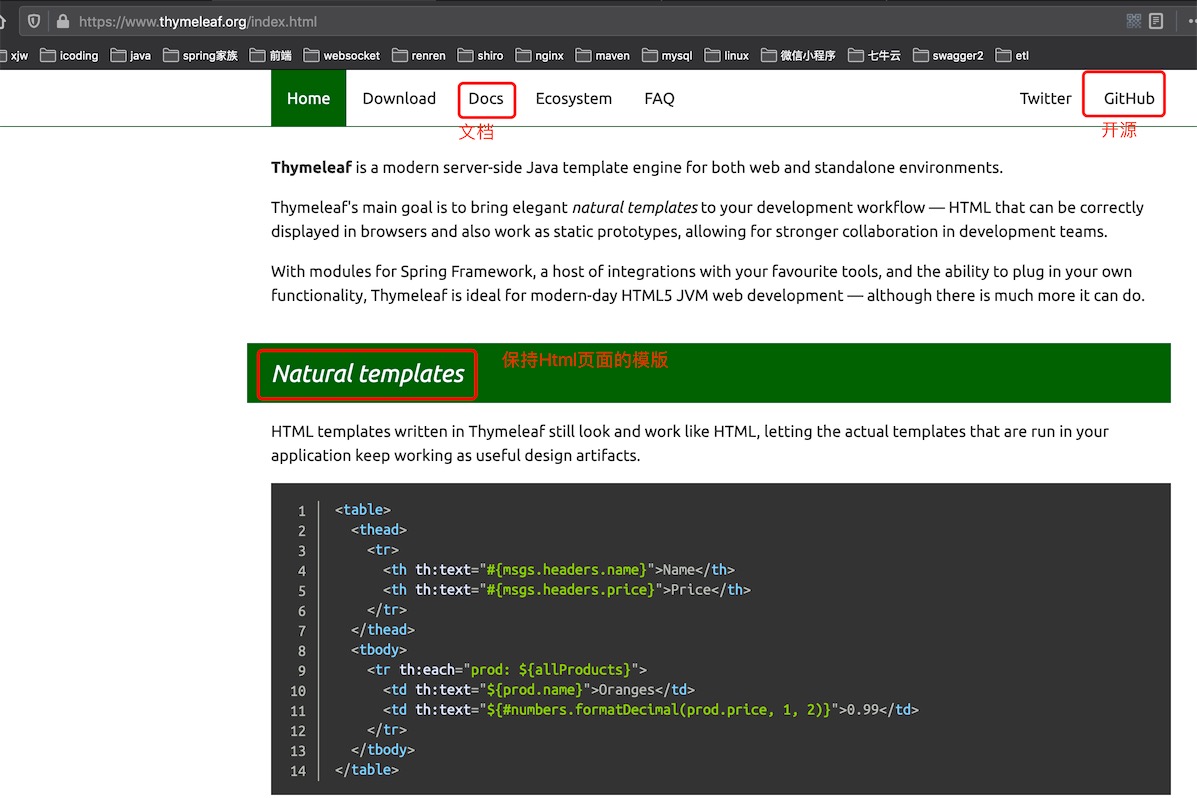Expand the 七牛云 bookmark folder
Screen dimensions: 1197x798
coord(874,56)
